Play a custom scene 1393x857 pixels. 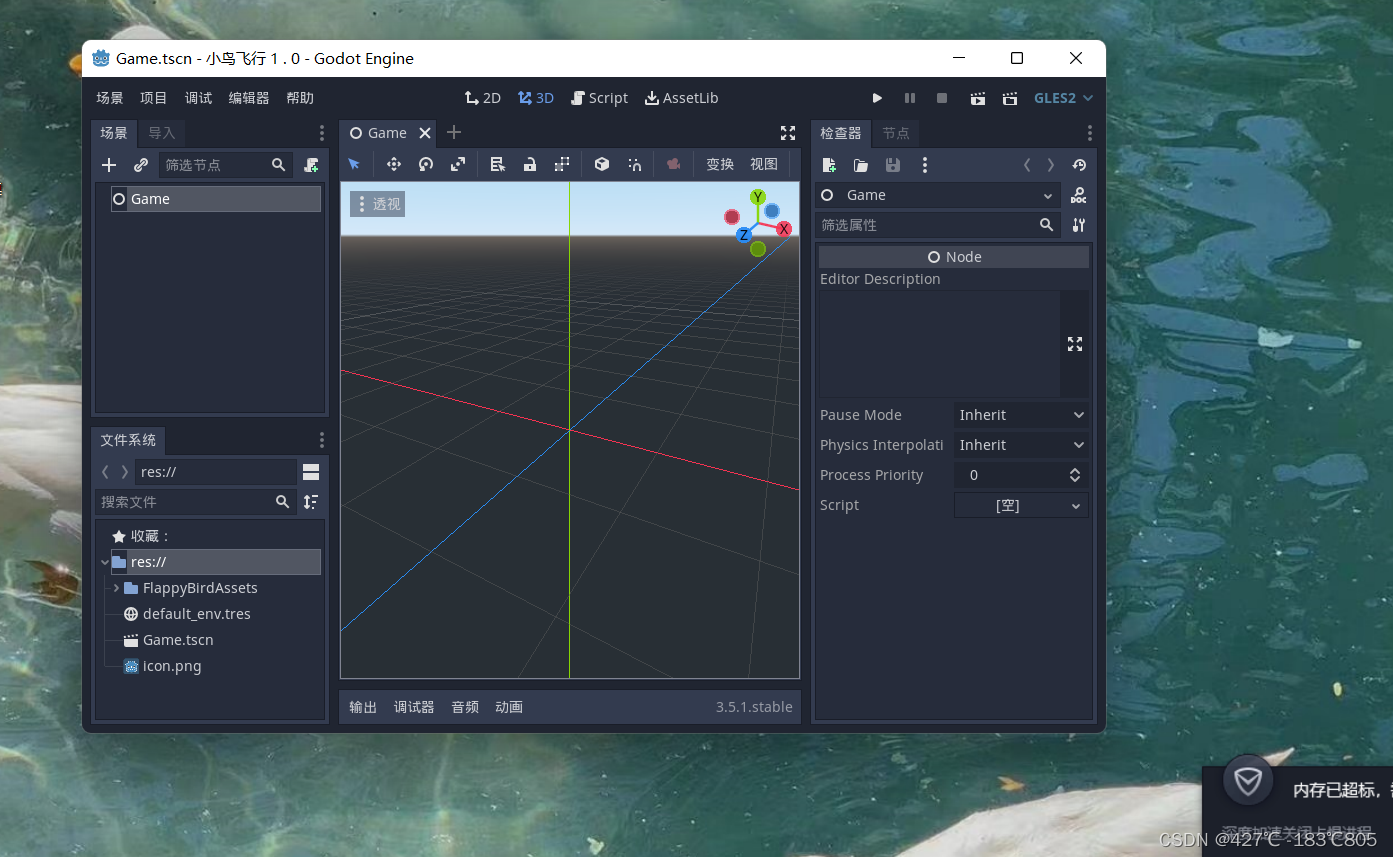click(x=1010, y=98)
